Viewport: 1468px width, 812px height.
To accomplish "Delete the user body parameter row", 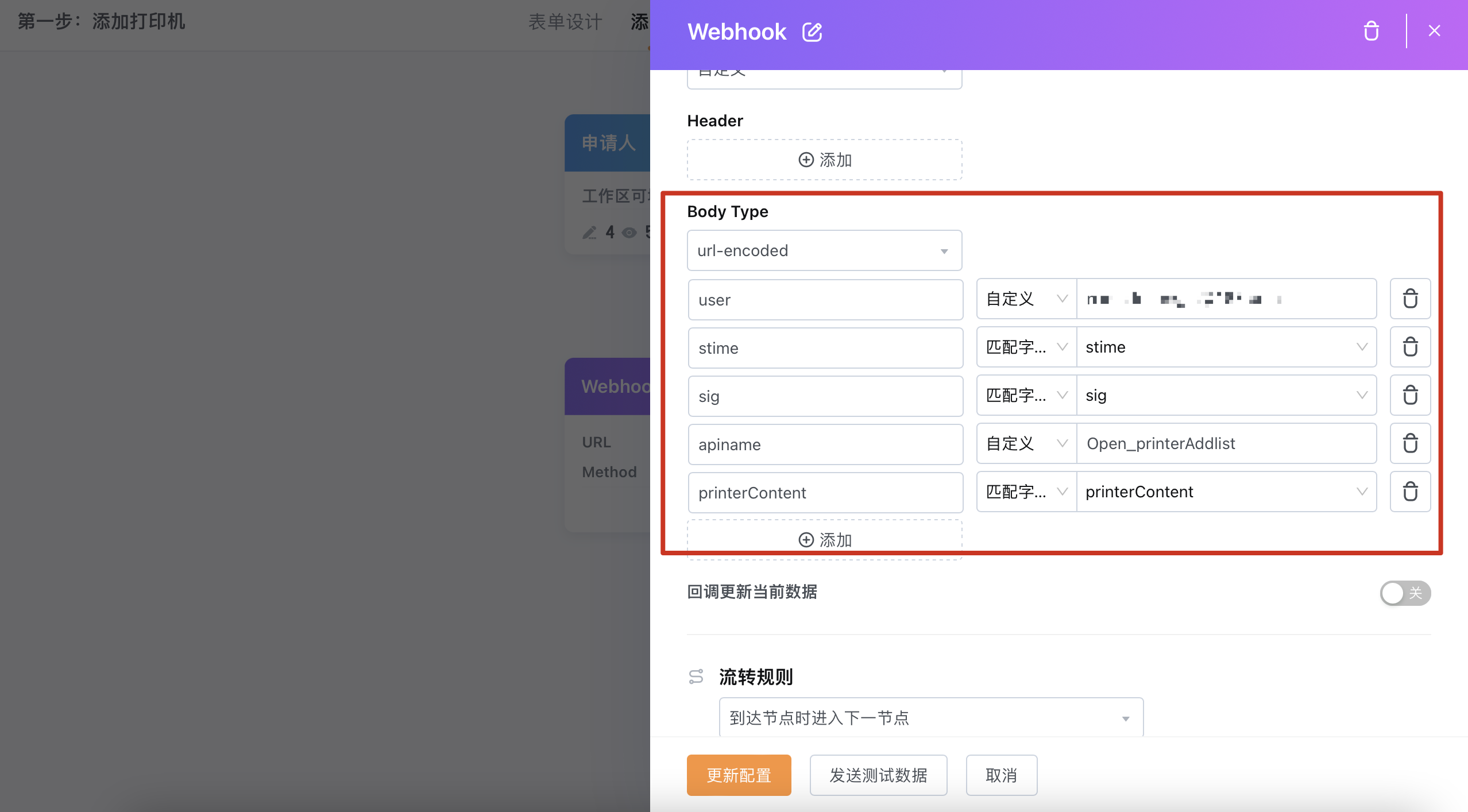I will pyautogui.click(x=1410, y=299).
